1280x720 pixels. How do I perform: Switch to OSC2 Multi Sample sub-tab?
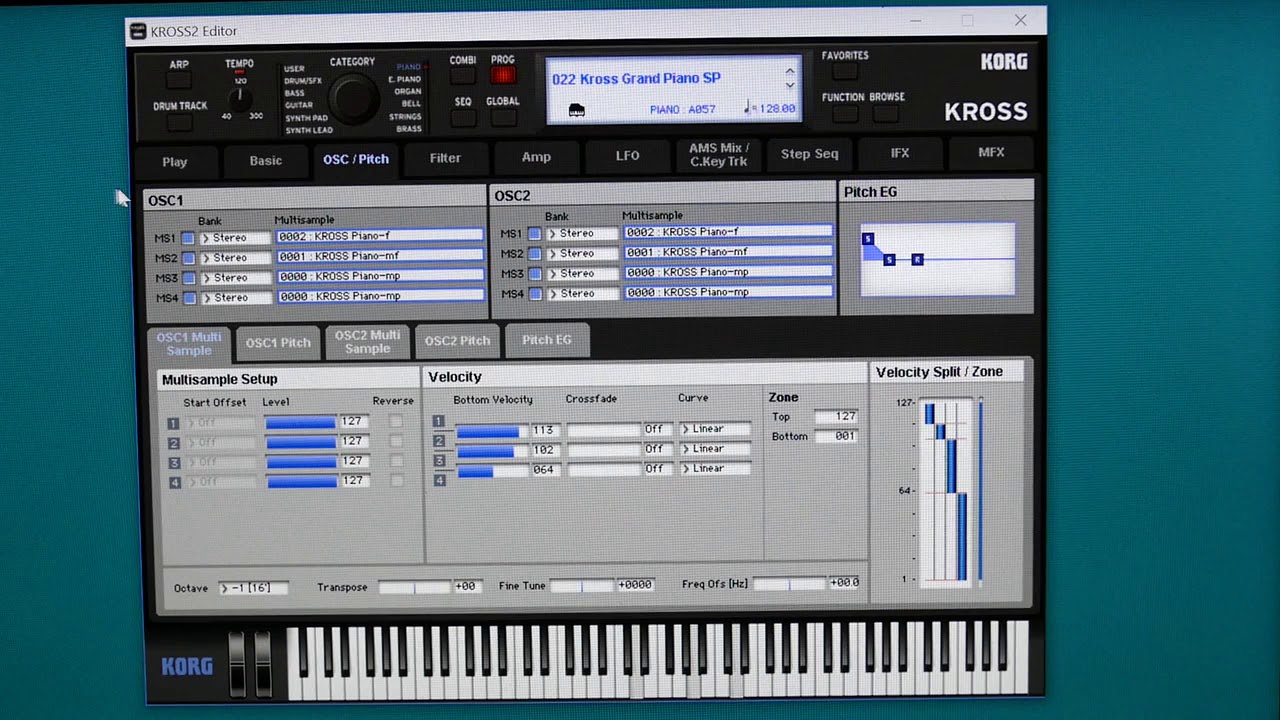tap(367, 342)
